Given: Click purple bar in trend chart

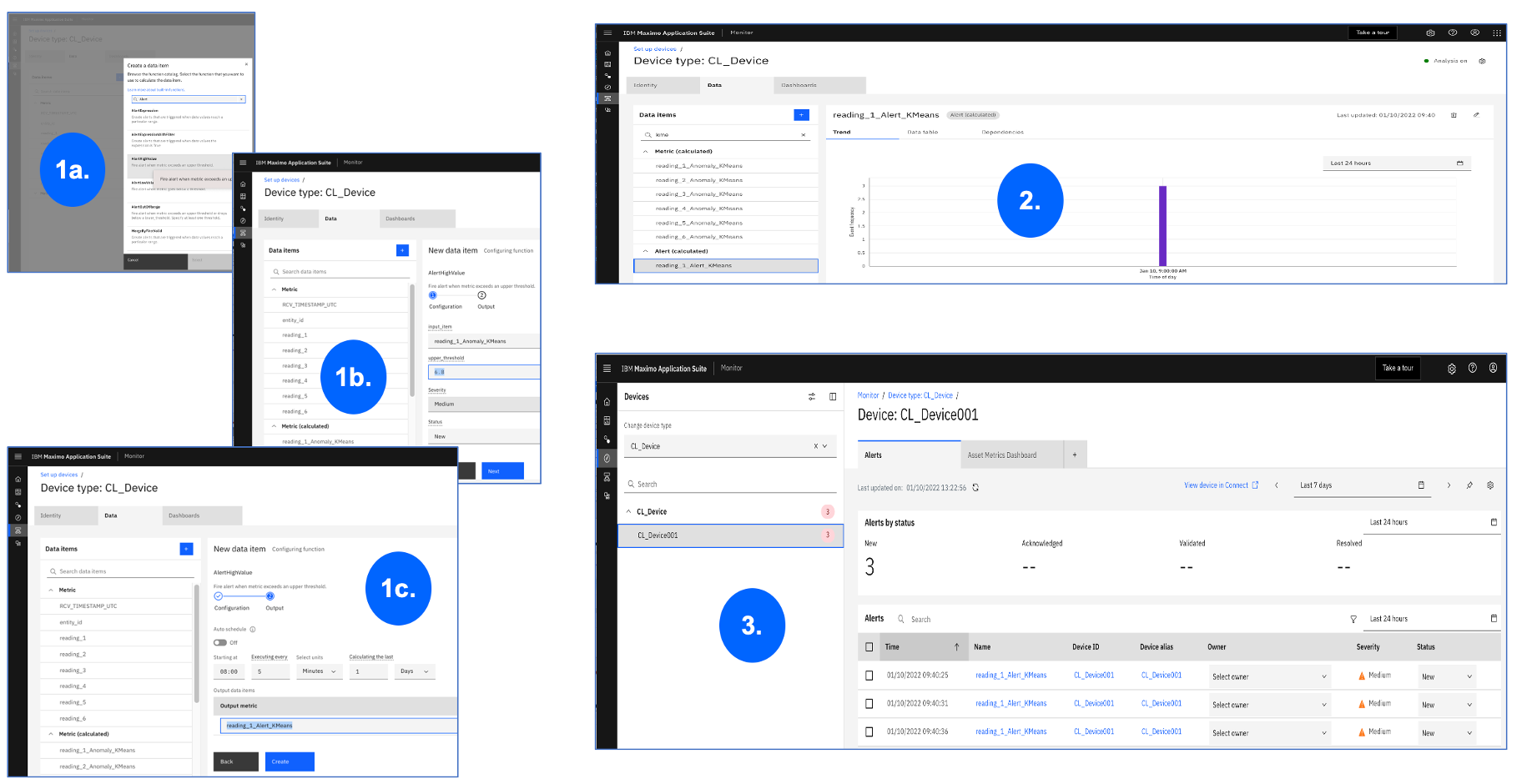Looking at the screenshot, I should click(x=1162, y=225).
